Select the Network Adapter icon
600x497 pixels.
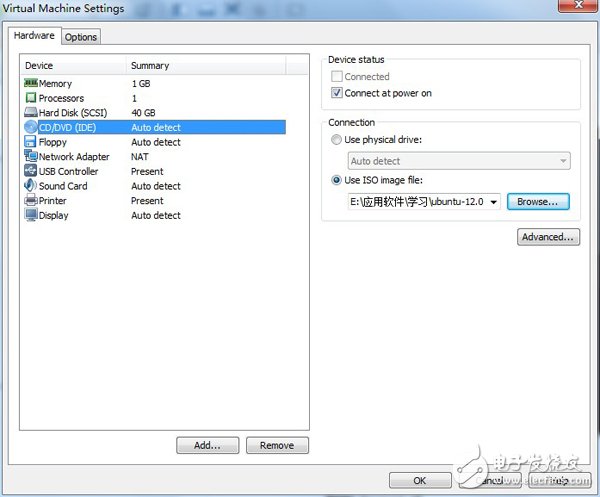click(x=30, y=157)
